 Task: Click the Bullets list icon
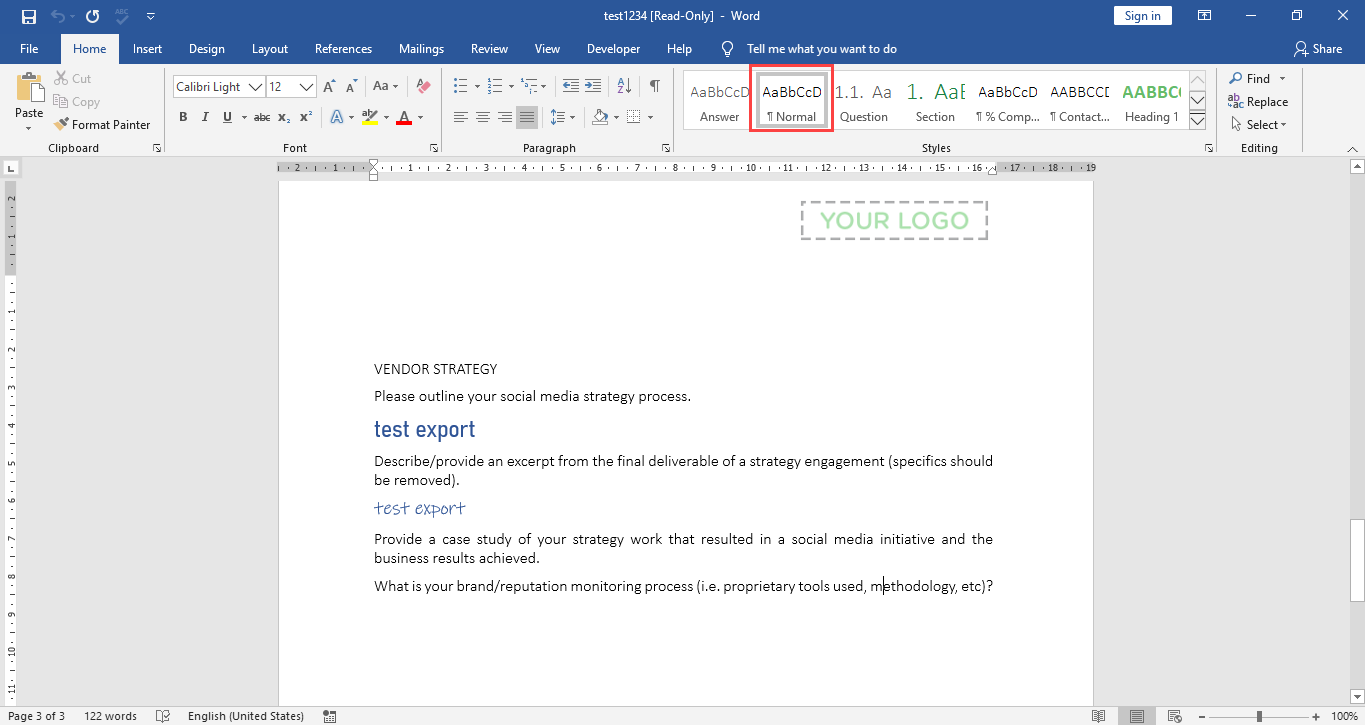point(460,86)
